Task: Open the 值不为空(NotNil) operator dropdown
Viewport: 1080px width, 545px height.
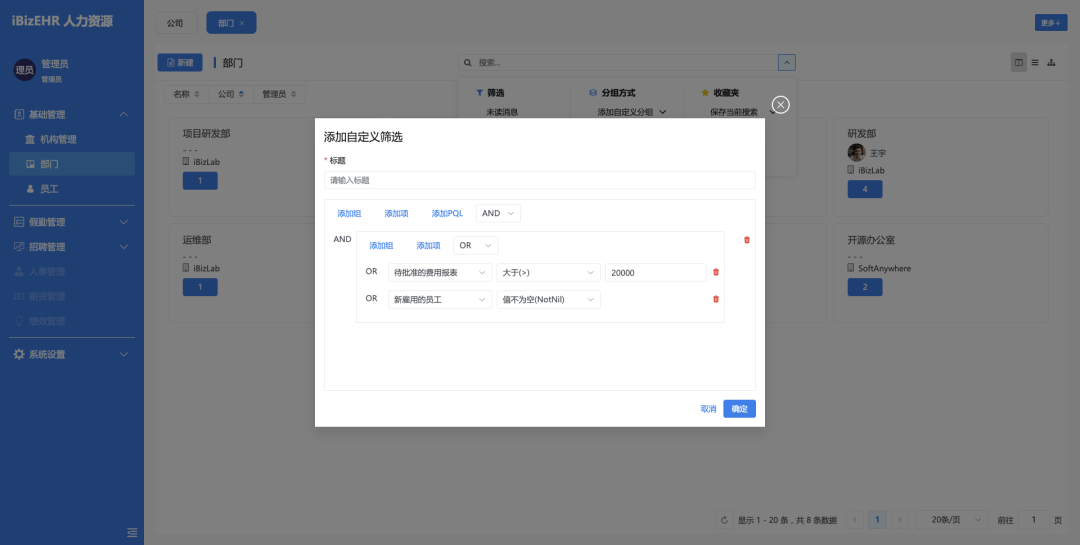Action: click(x=548, y=299)
